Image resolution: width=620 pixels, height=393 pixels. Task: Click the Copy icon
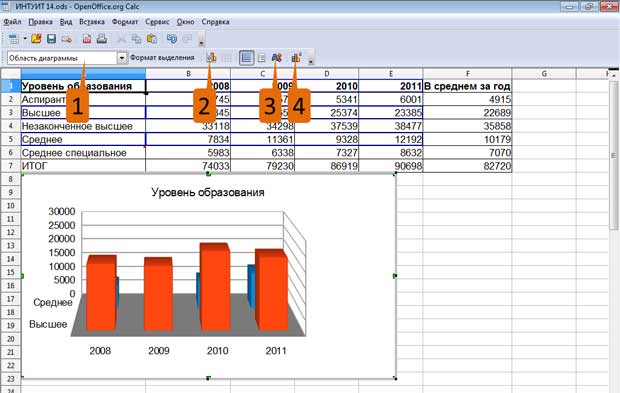tap(136, 39)
